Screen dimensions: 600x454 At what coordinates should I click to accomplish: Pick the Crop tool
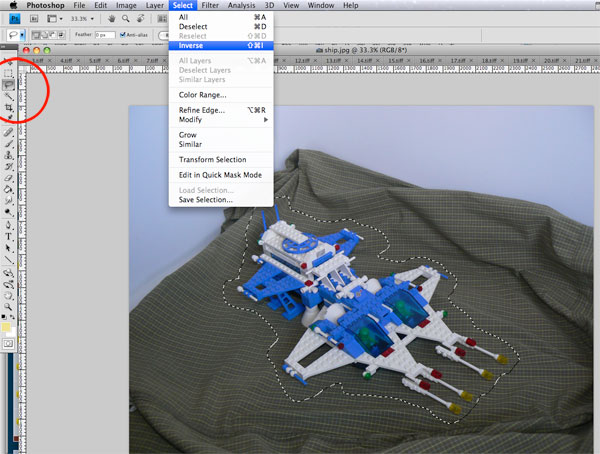coord(9,108)
